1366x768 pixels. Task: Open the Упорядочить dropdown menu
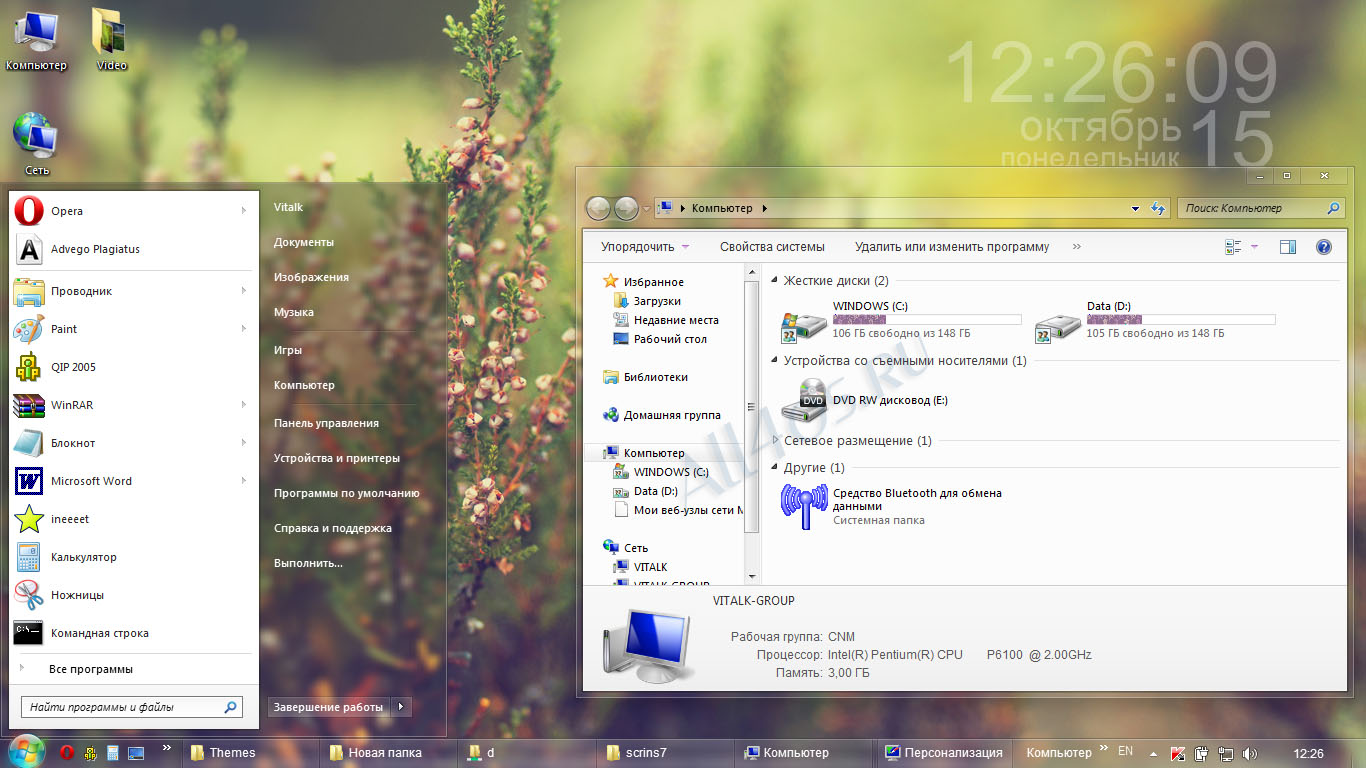click(645, 247)
